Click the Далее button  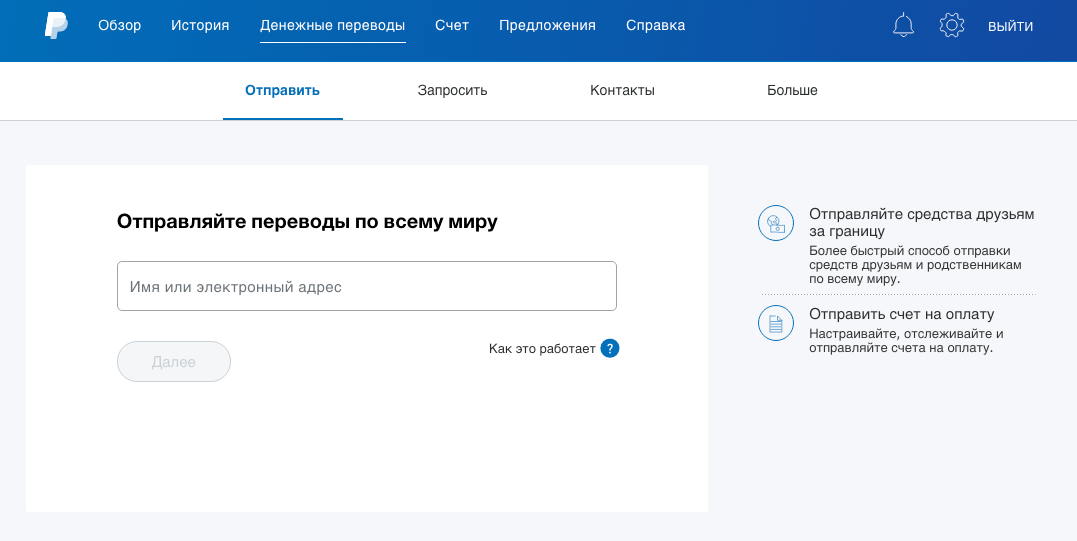click(174, 361)
